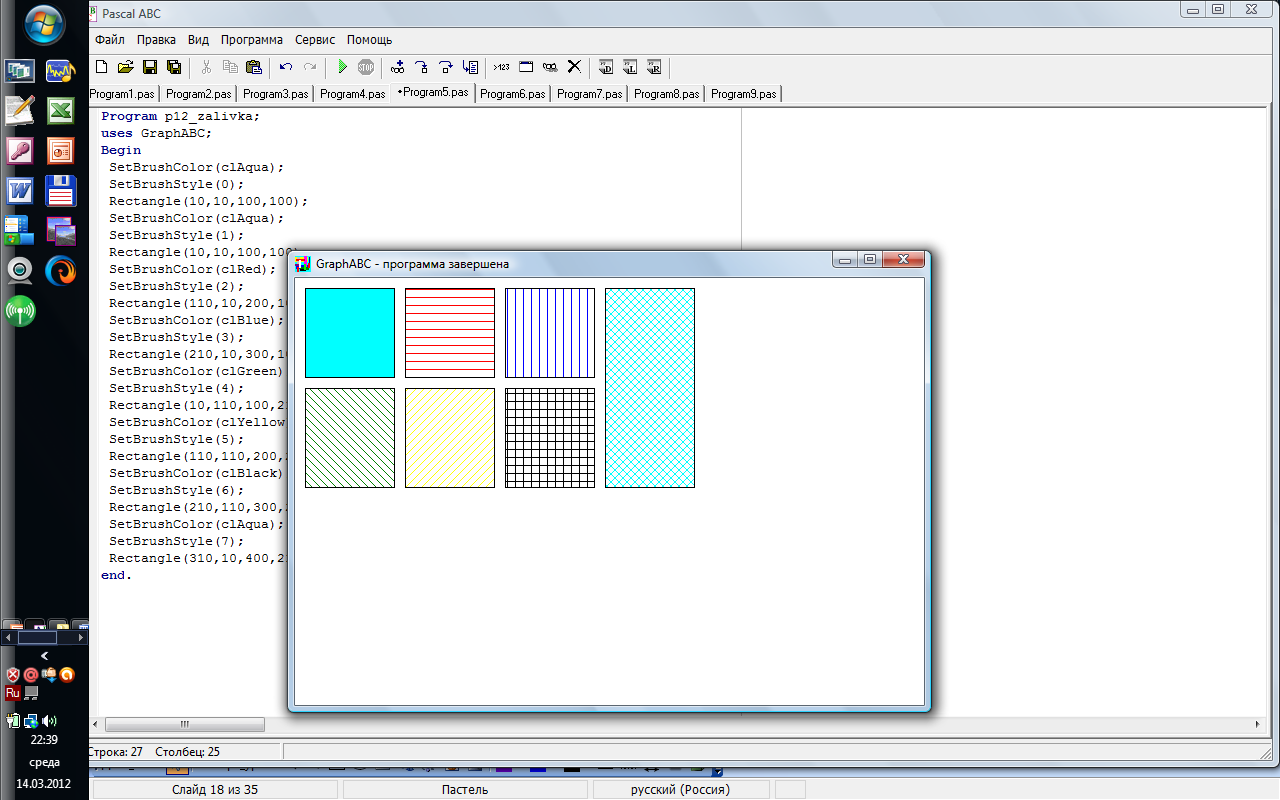Viewport: 1280px width, 800px height.
Task: Add watch expression glasses-plus icon
Action: click(x=398, y=67)
